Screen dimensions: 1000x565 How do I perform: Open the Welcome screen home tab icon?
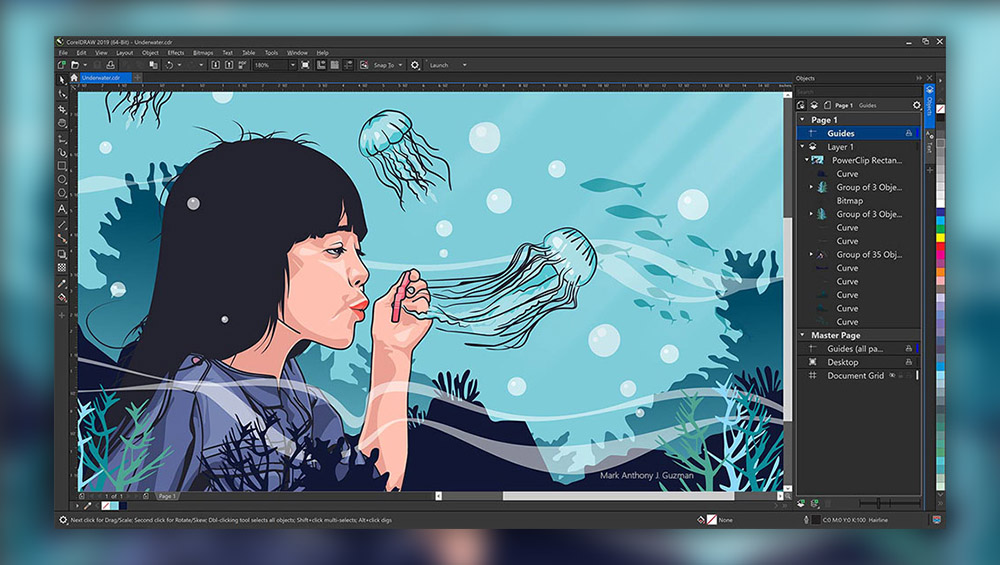74,78
